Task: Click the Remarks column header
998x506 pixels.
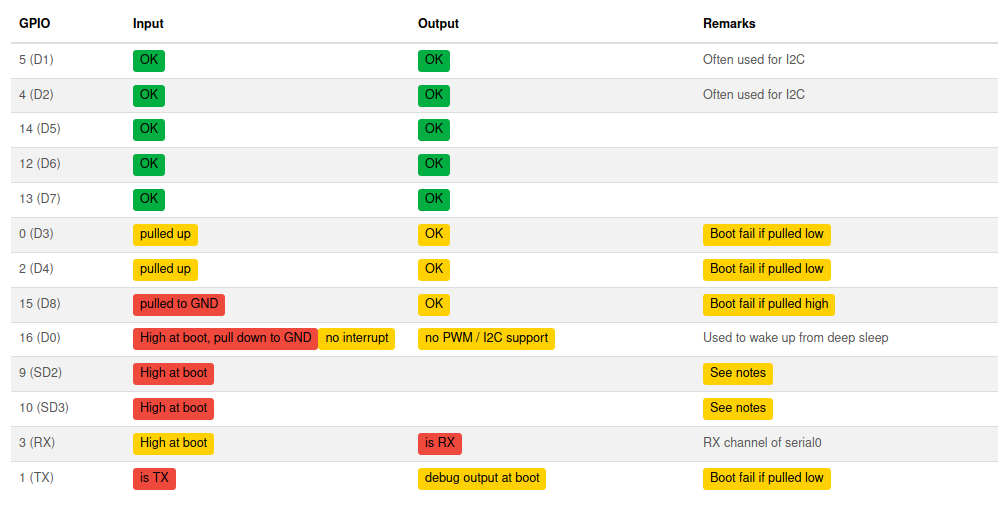Action: pyautogui.click(x=729, y=23)
